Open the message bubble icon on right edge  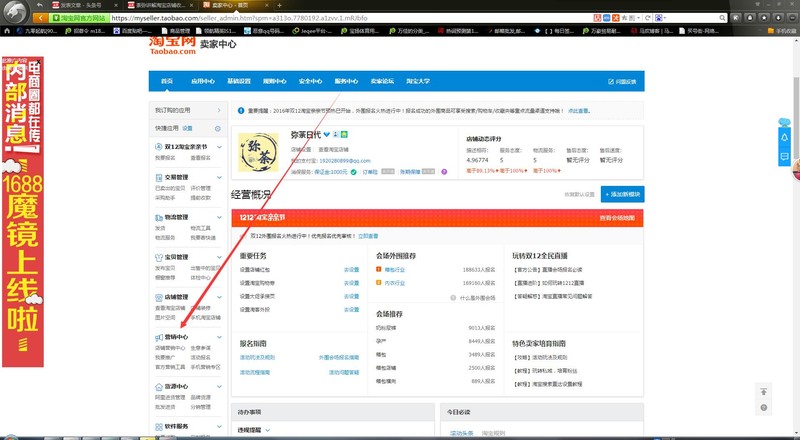pyautogui.click(x=784, y=157)
